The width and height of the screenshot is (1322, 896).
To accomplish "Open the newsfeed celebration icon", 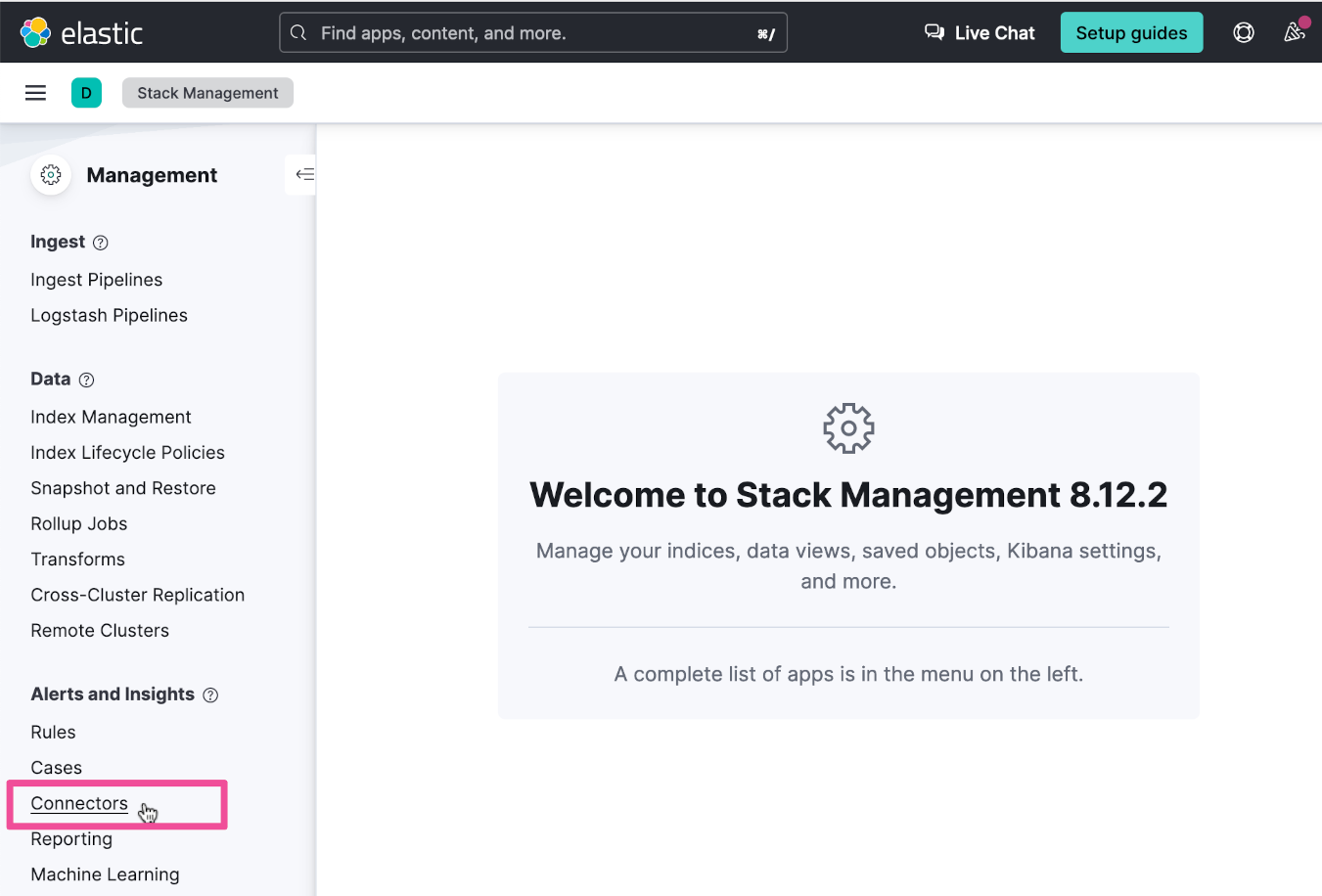I will pyautogui.click(x=1294, y=32).
